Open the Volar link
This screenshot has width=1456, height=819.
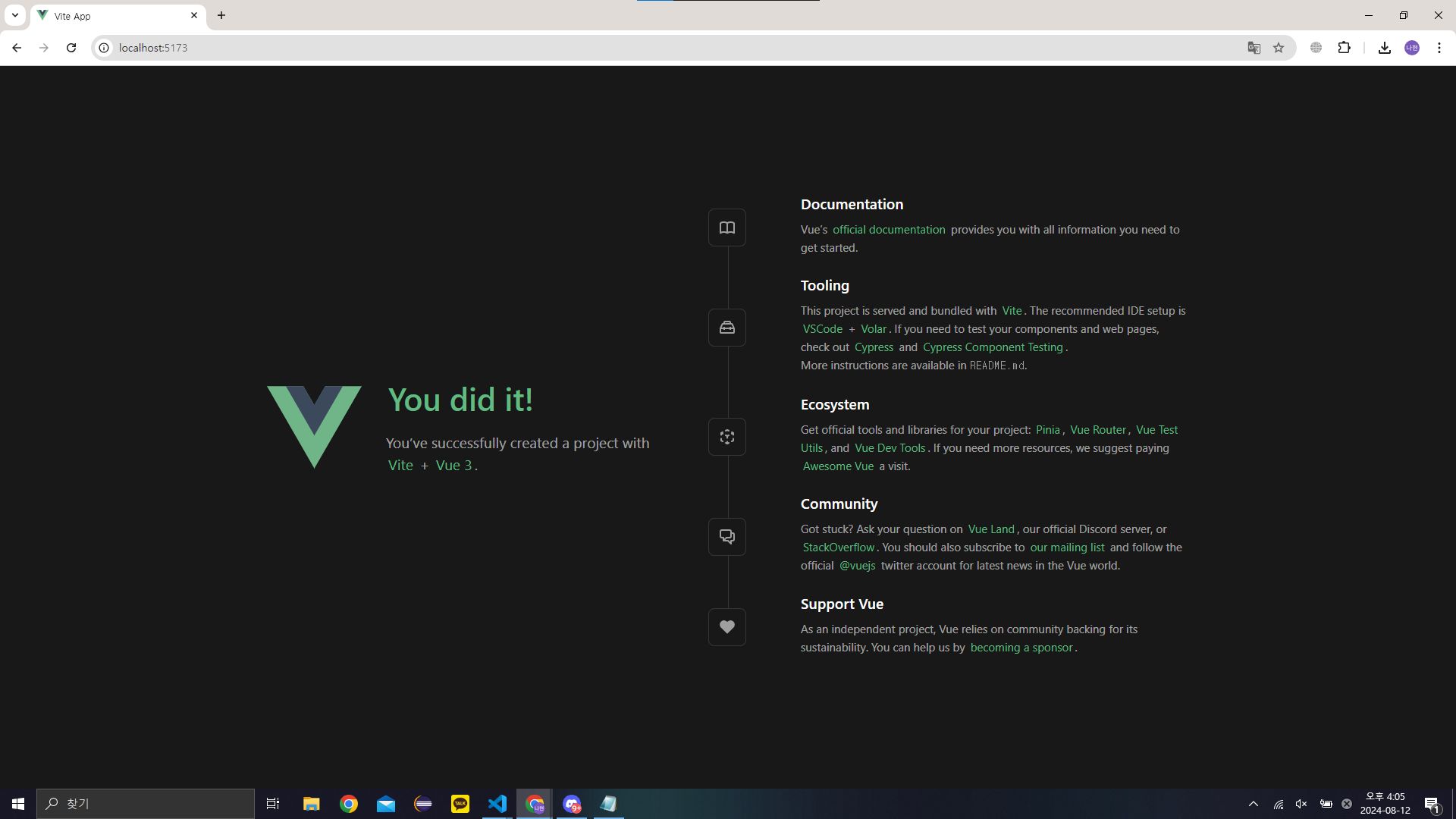click(x=874, y=329)
